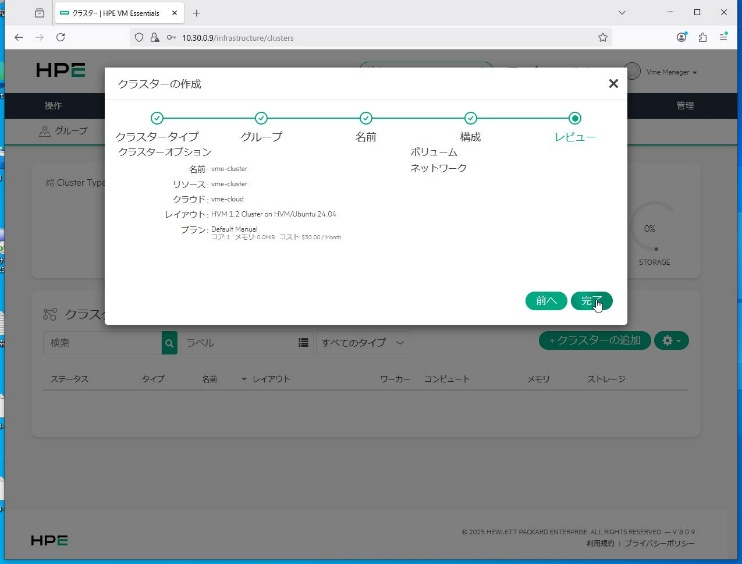The width and height of the screenshot is (742, 564).
Task: Click the クラスターの追加 button
Action: [x=595, y=341]
